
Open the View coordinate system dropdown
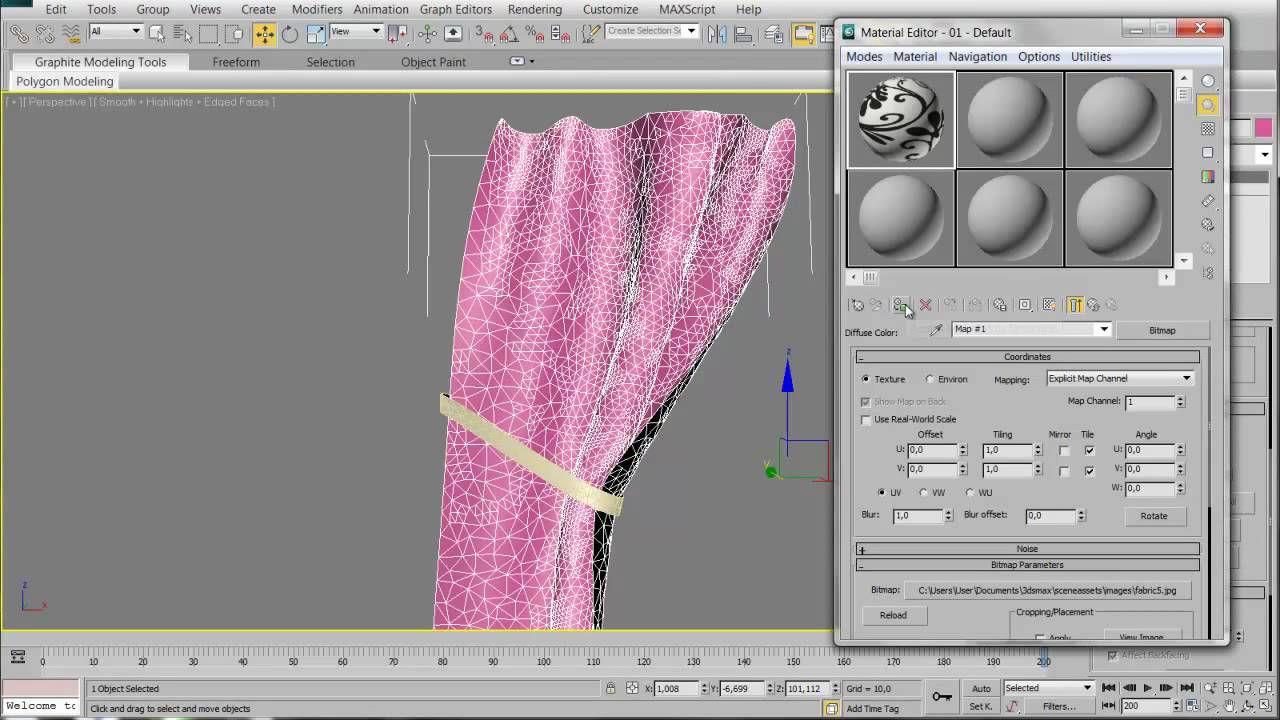[356, 32]
